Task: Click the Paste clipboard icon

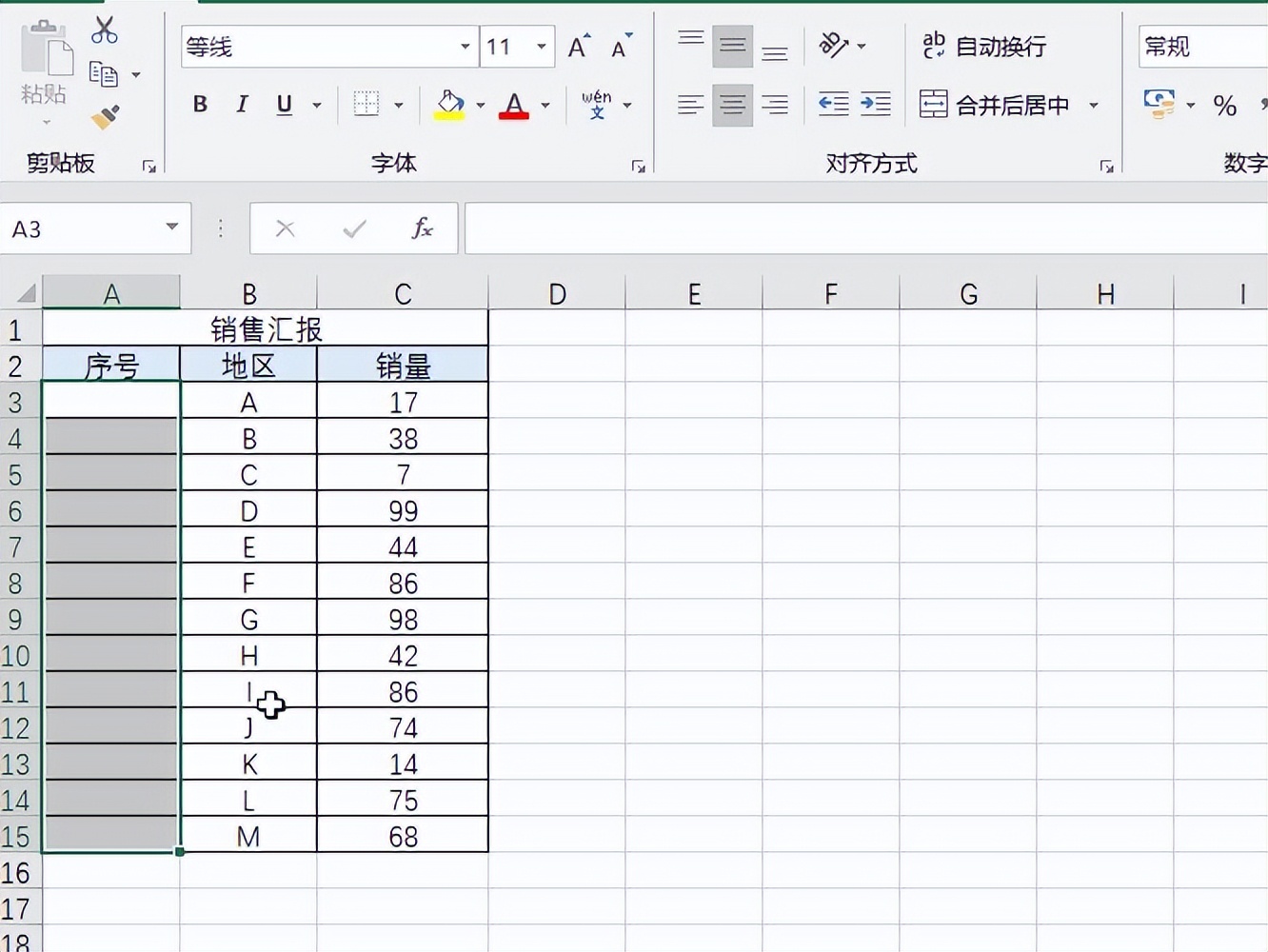Action: [45, 50]
